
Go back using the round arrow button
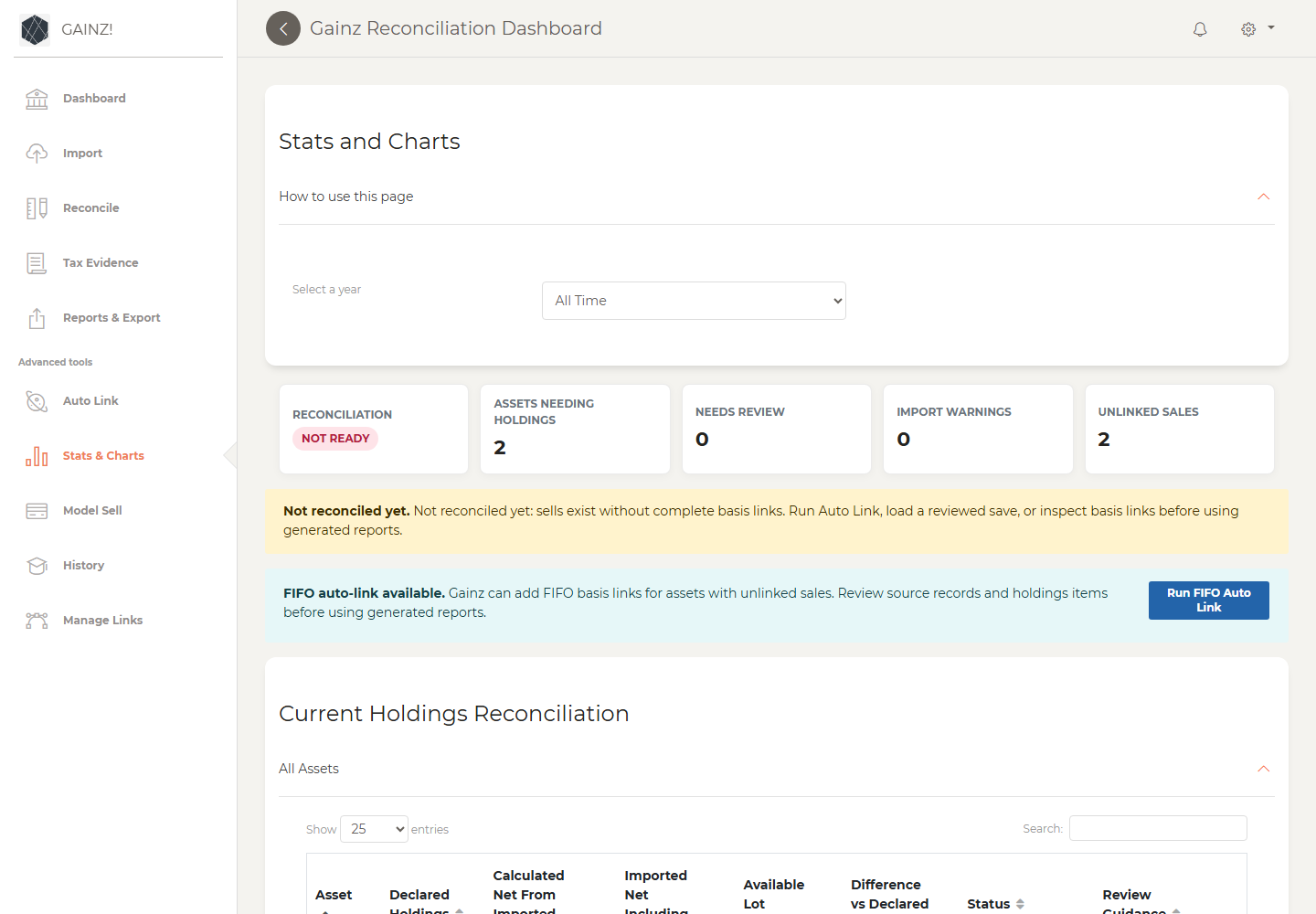click(283, 28)
